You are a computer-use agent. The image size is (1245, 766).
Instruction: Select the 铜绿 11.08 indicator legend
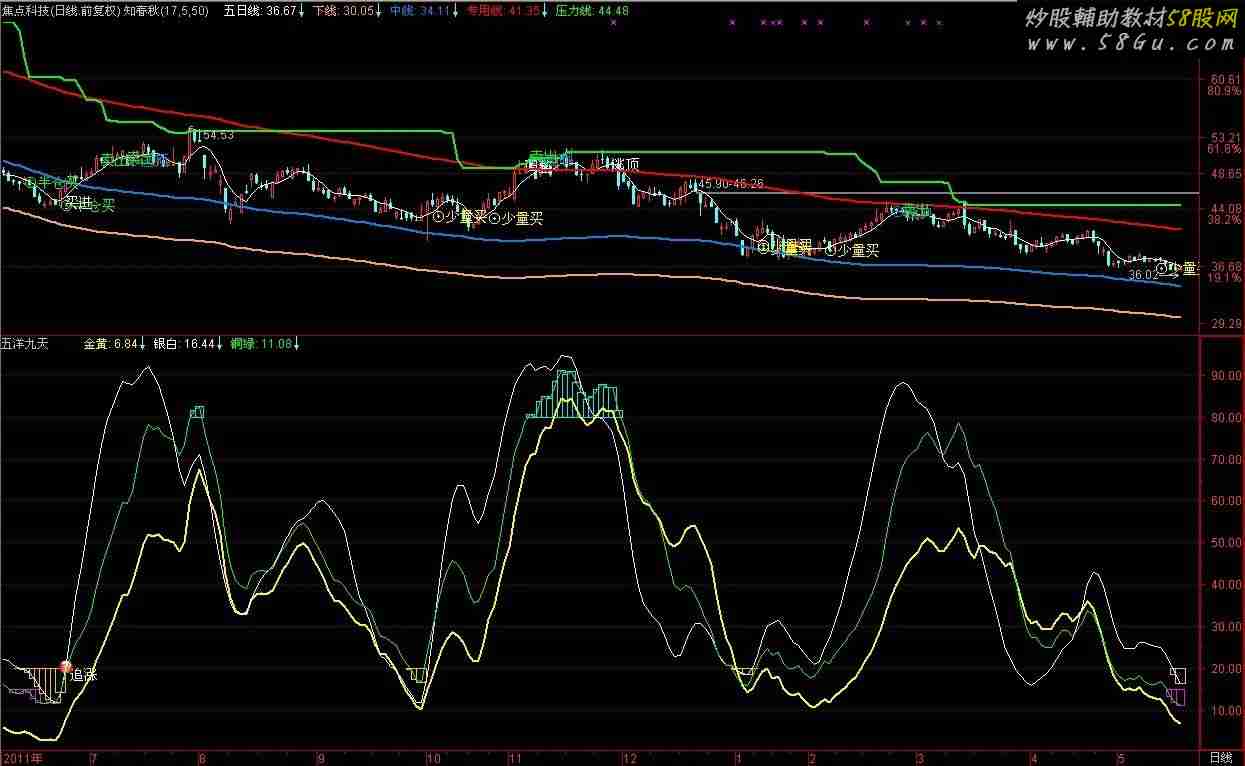pos(263,344)
